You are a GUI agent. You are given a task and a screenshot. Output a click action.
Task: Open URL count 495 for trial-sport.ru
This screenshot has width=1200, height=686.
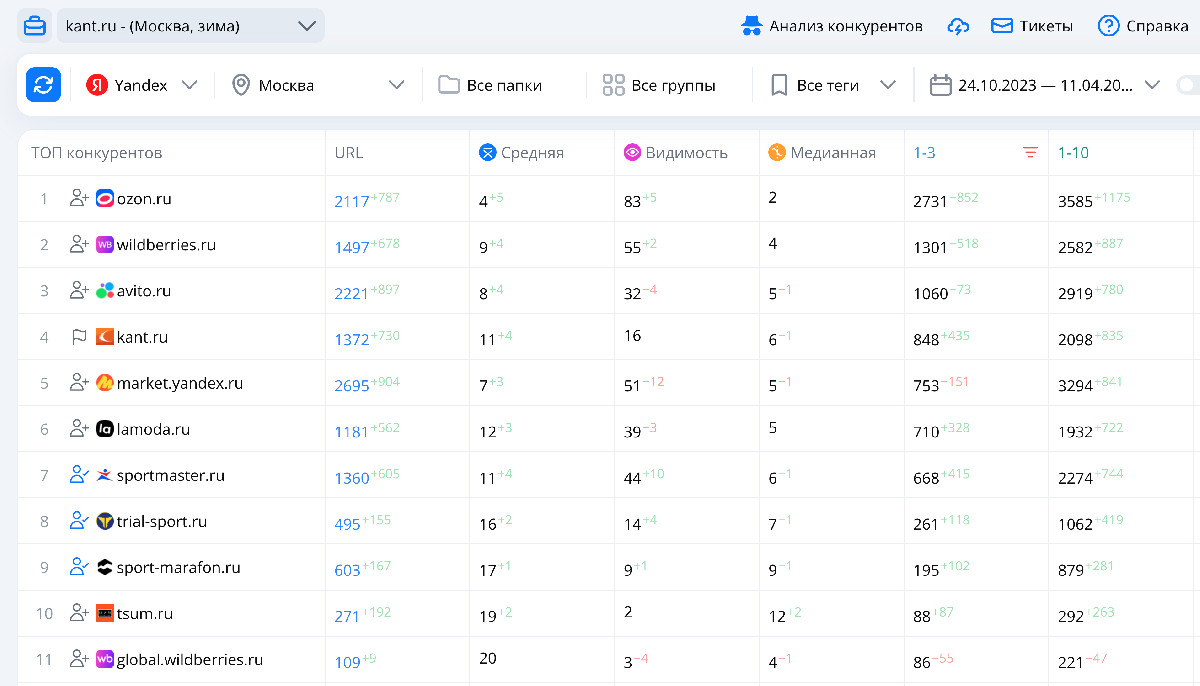[x=347, y=524]
